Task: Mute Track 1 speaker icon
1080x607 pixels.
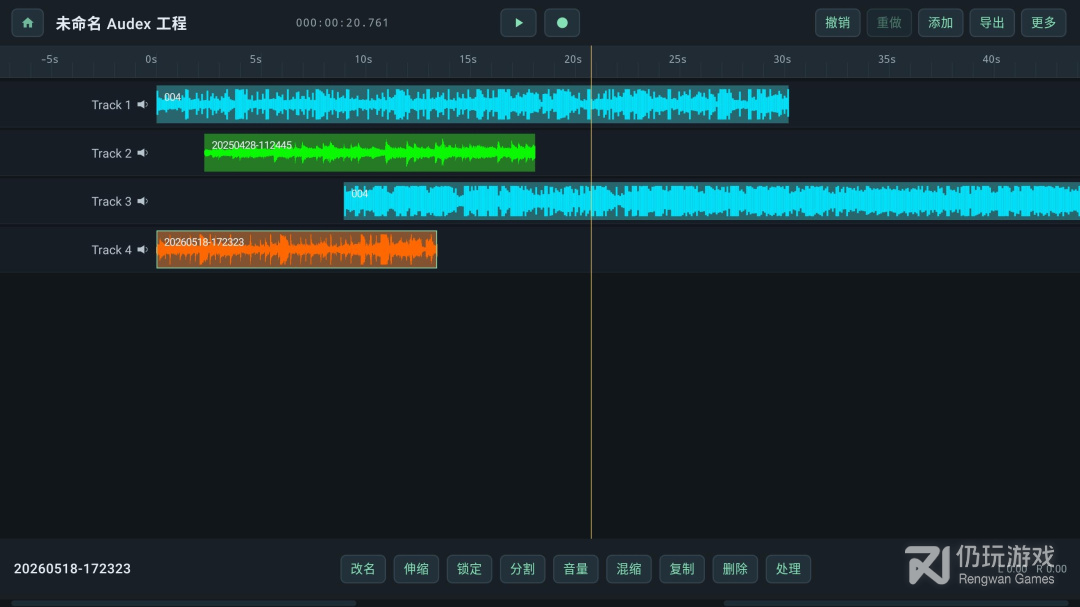Action: tap(143, 105)
